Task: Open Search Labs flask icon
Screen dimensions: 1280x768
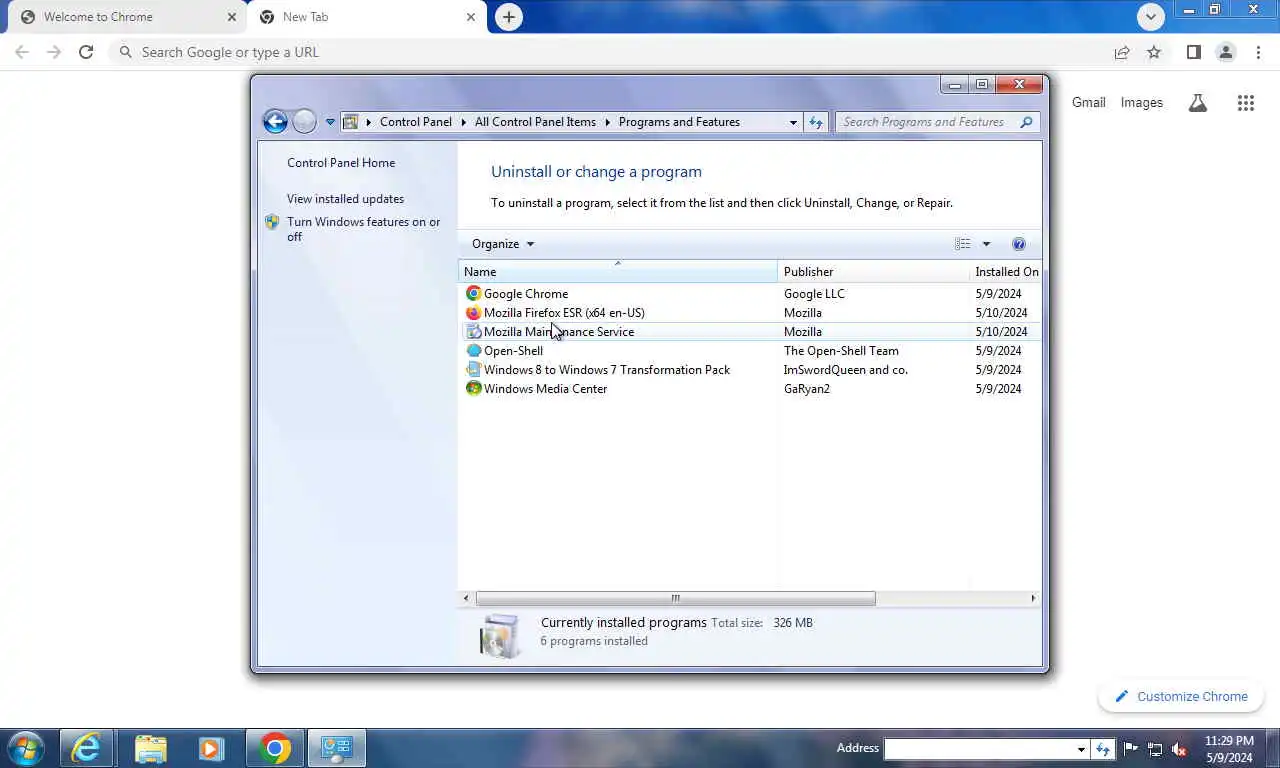Action: [1197, 102]
